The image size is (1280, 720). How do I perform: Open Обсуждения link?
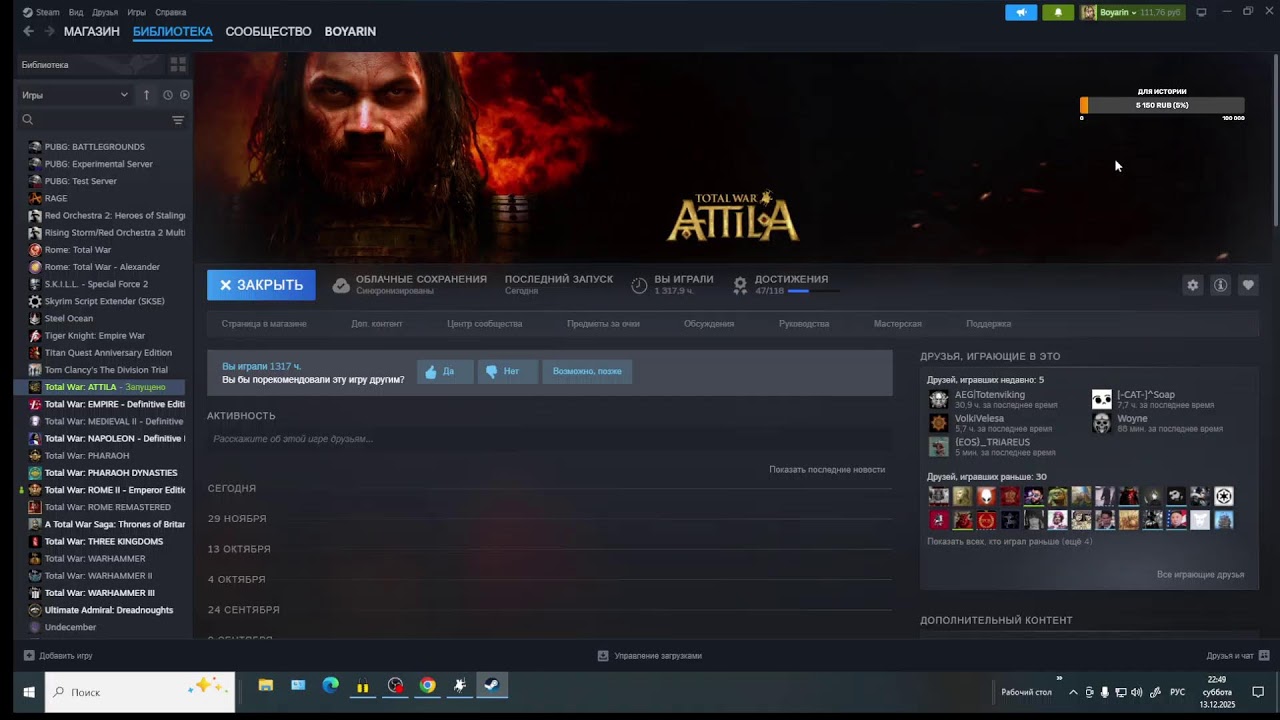(709, 324)
